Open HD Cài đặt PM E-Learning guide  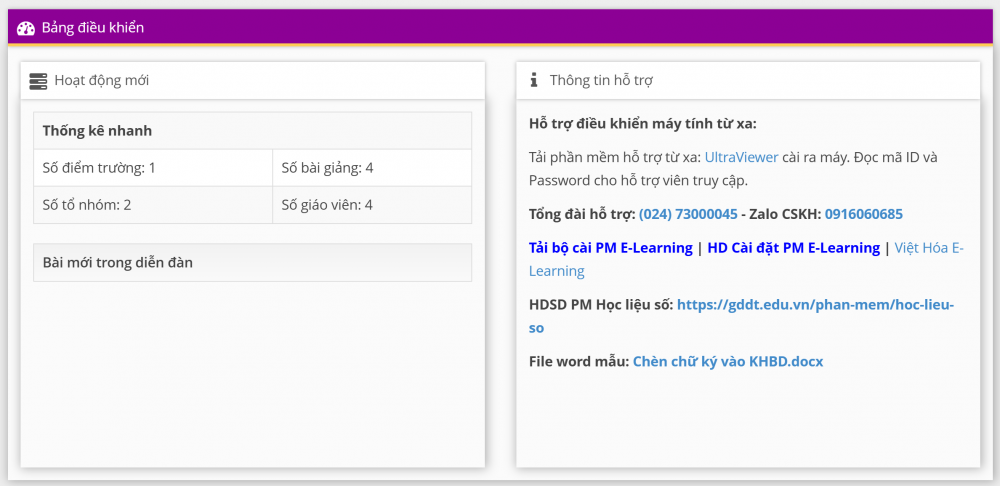(x=793, y=248)
